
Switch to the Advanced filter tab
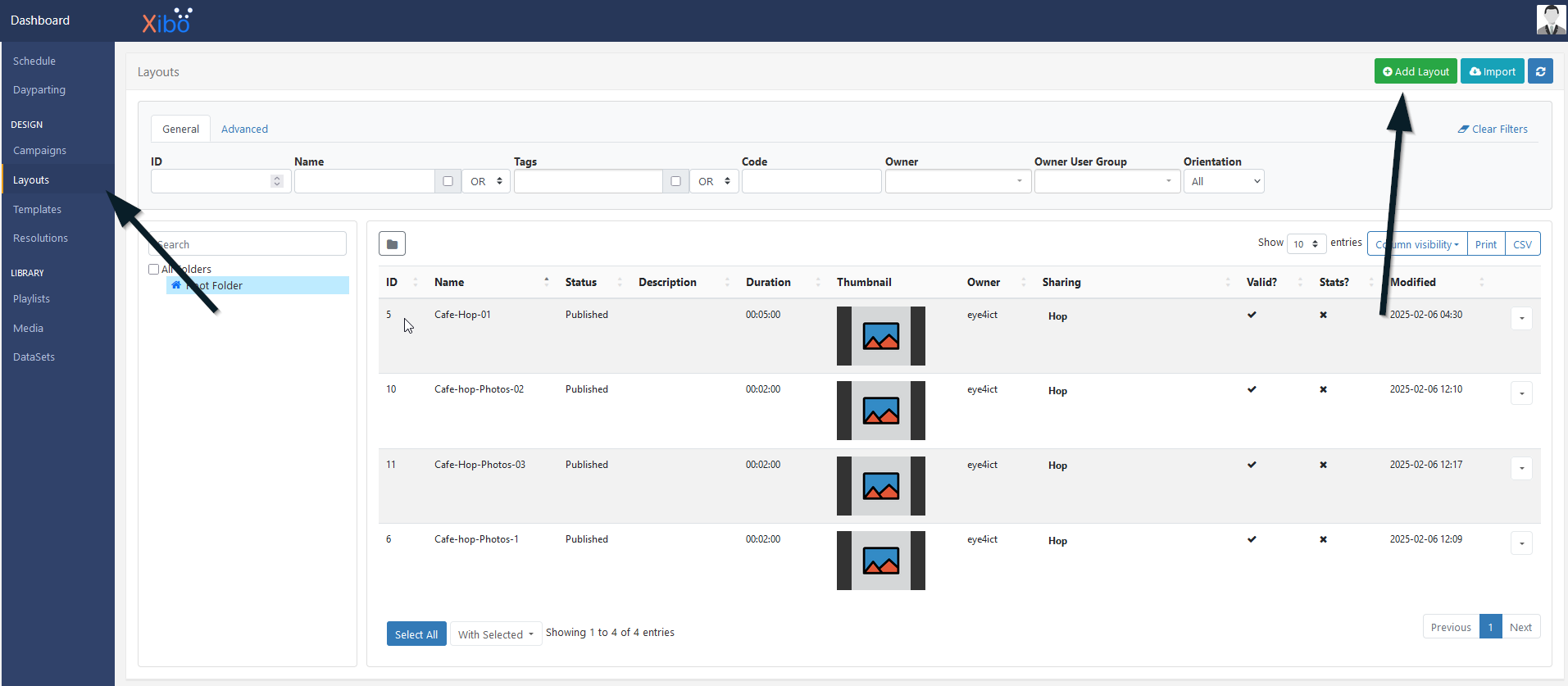click(x=244, y=129)
